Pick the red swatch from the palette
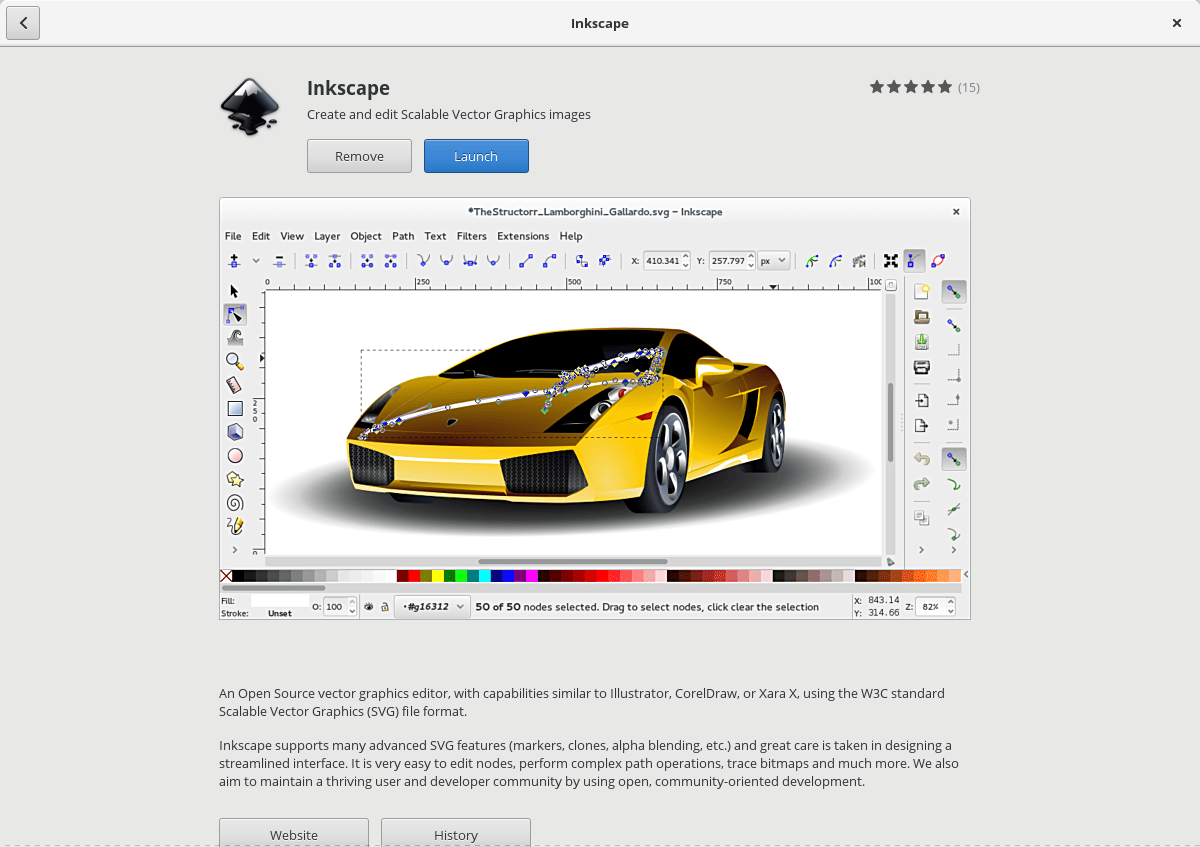Screen dimensions: 1200x847 click(414, 575)
